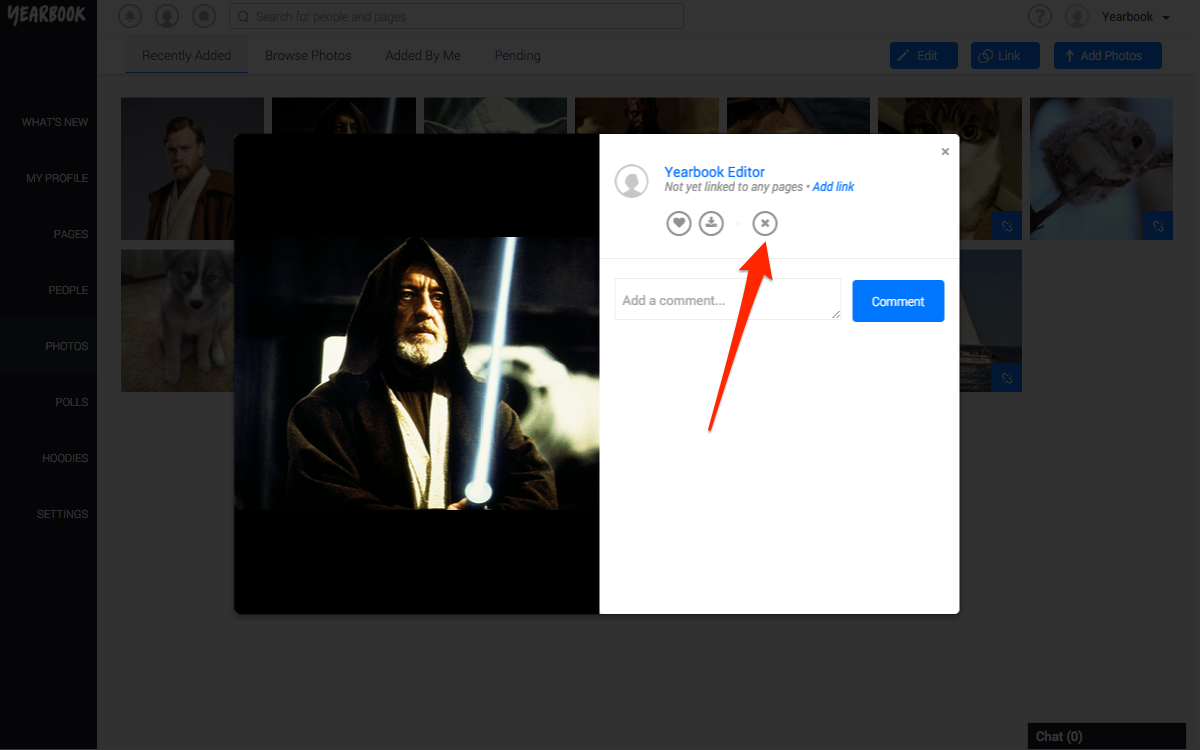Open the puppy photo thumbnail
The height and width of the screenshot is (750, 1200).
177,320
